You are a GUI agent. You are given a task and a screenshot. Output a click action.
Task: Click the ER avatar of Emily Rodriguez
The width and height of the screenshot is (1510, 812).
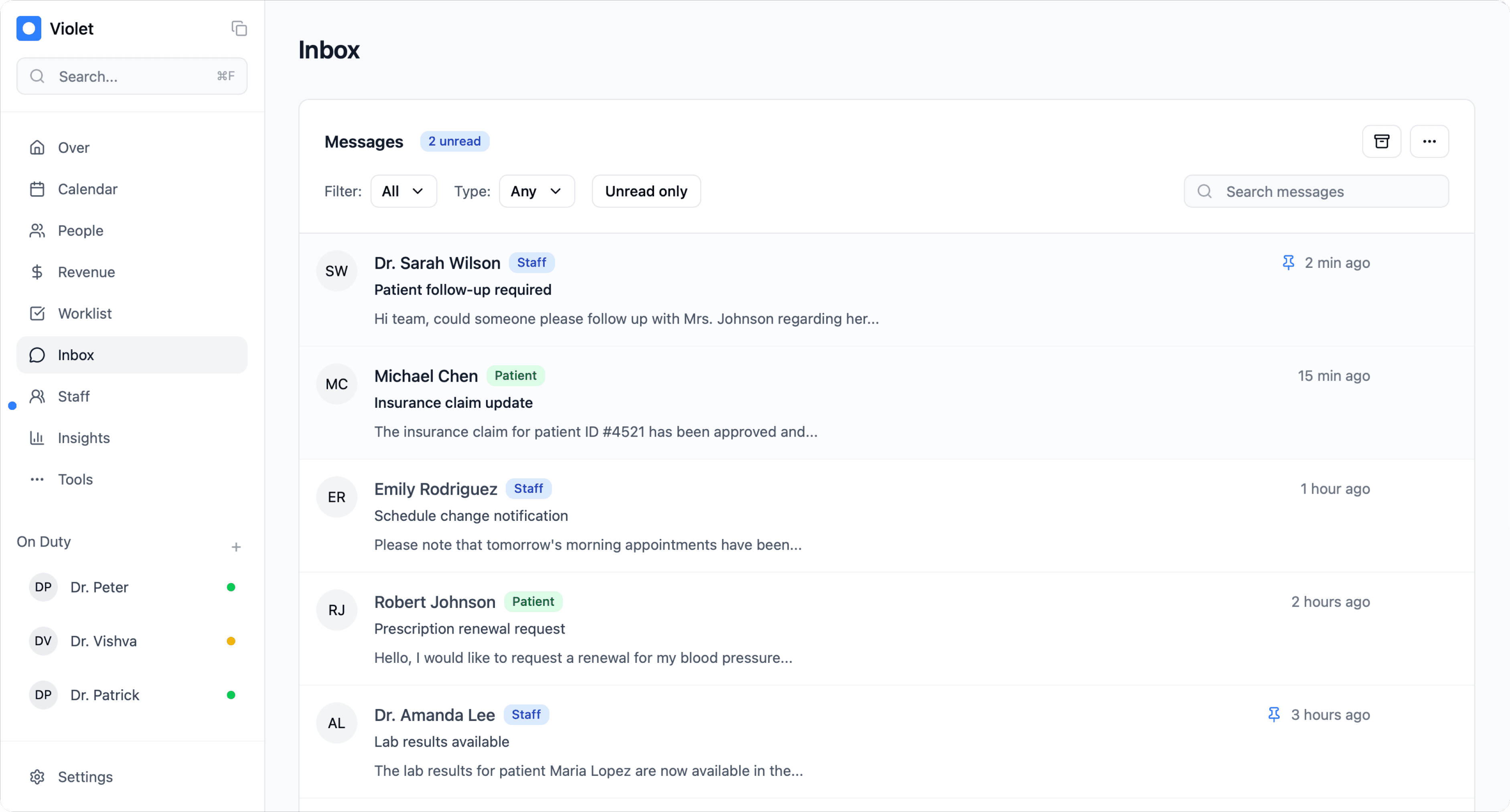336,497
